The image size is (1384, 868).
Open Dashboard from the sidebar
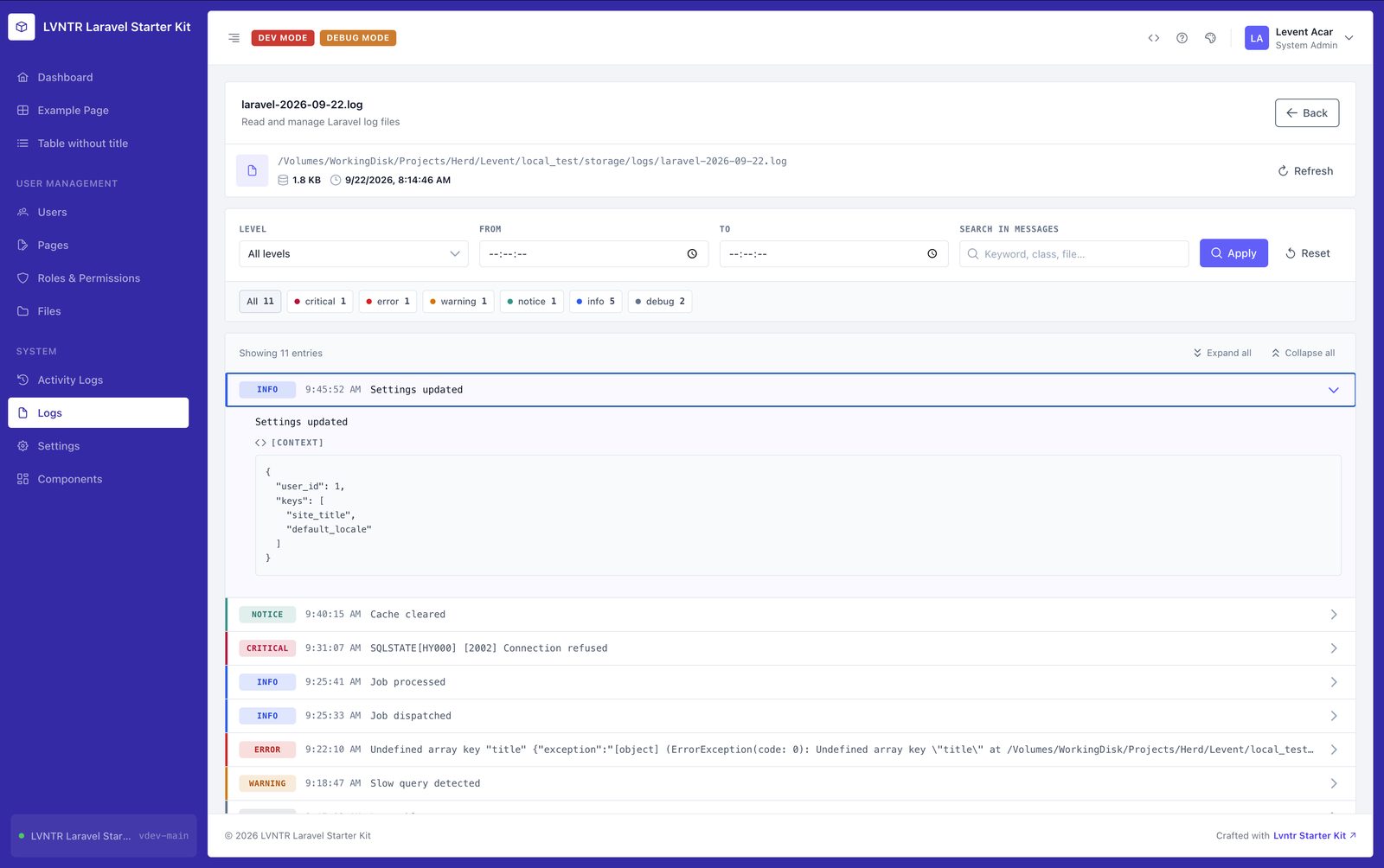click(99, 77)
